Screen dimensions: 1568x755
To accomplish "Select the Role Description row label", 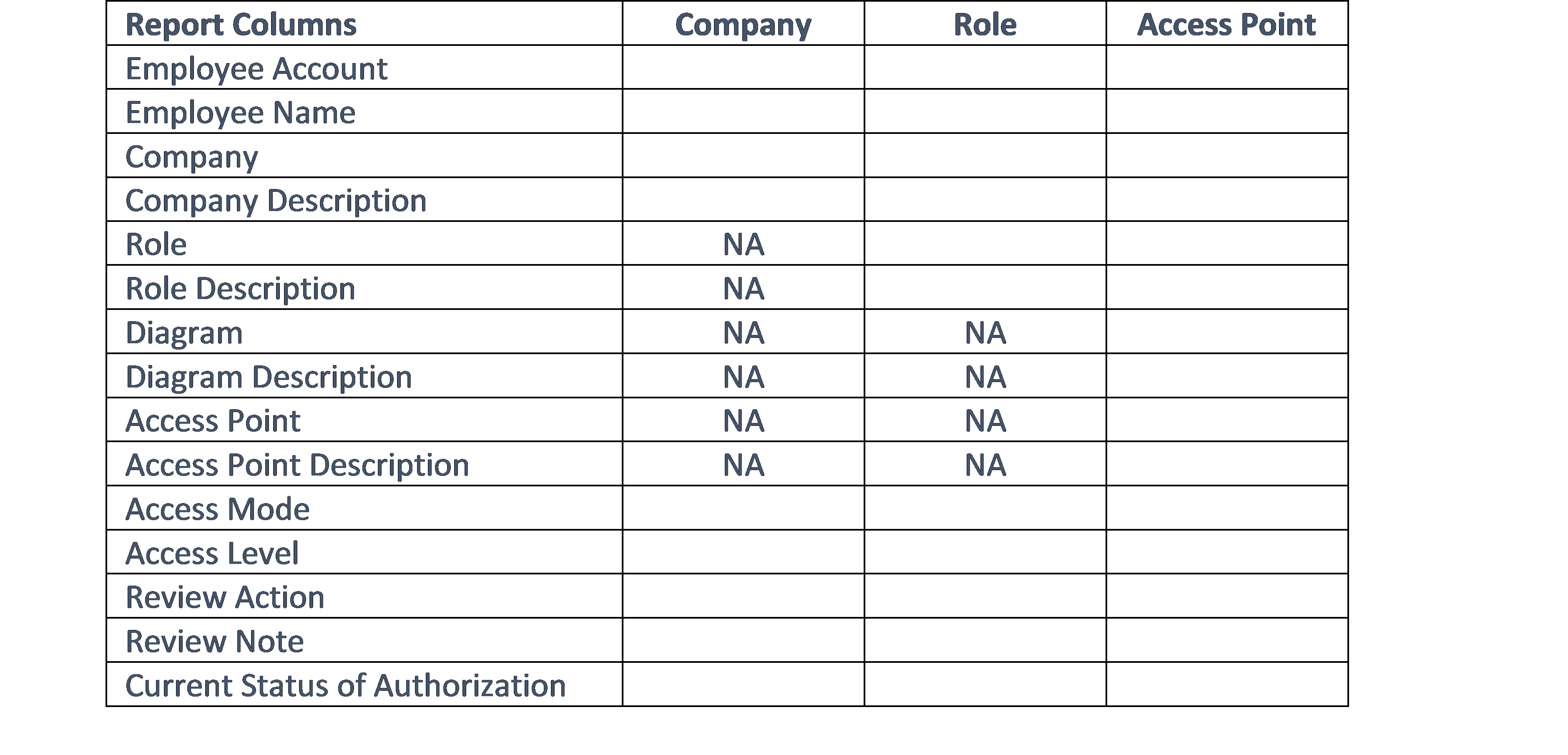I will [x=241, y=289].
